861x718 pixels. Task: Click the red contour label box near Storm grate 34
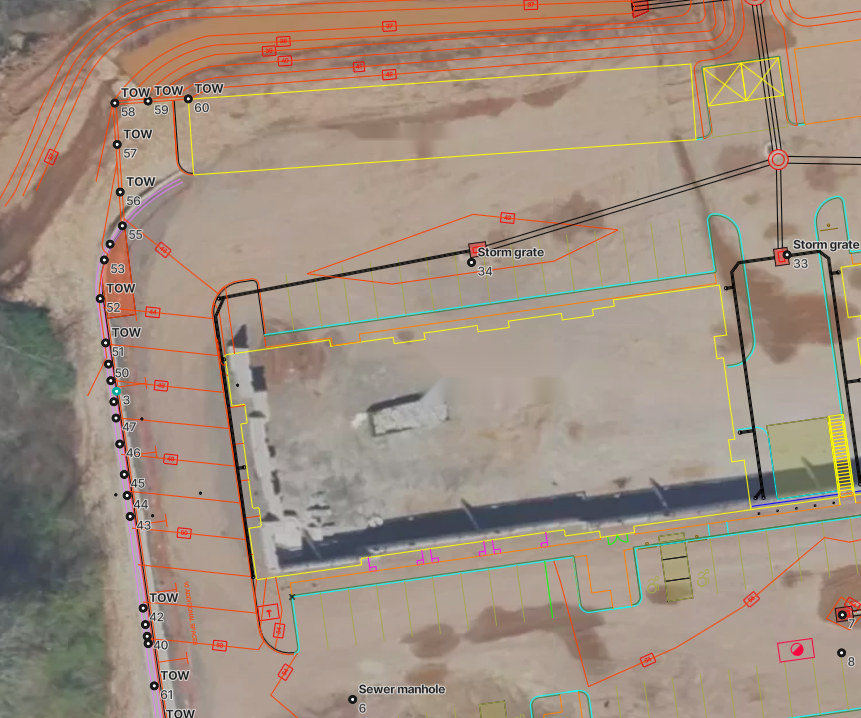507,218
